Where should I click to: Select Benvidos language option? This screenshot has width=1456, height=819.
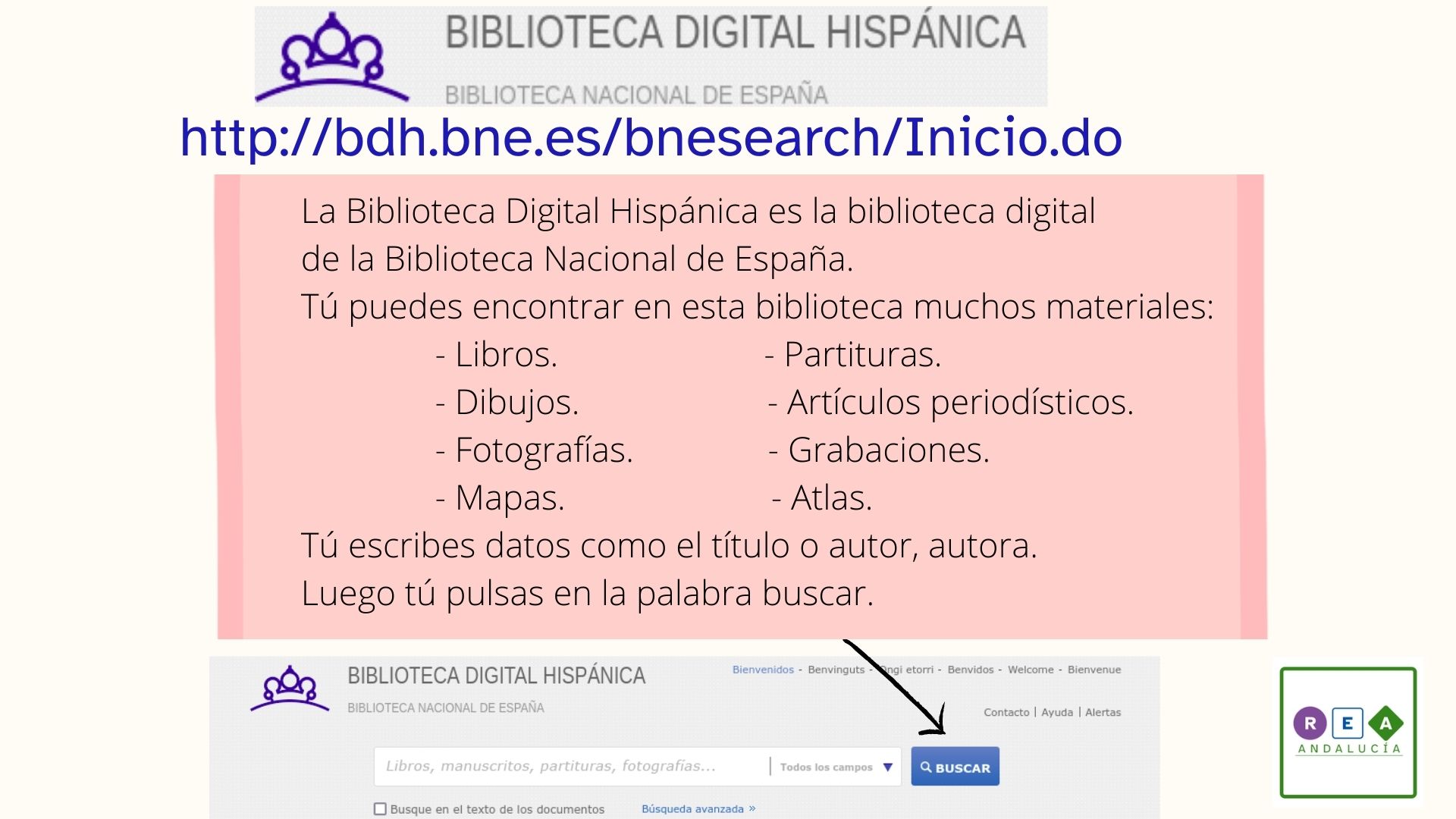pyautogui.click(x=970, y=670)
